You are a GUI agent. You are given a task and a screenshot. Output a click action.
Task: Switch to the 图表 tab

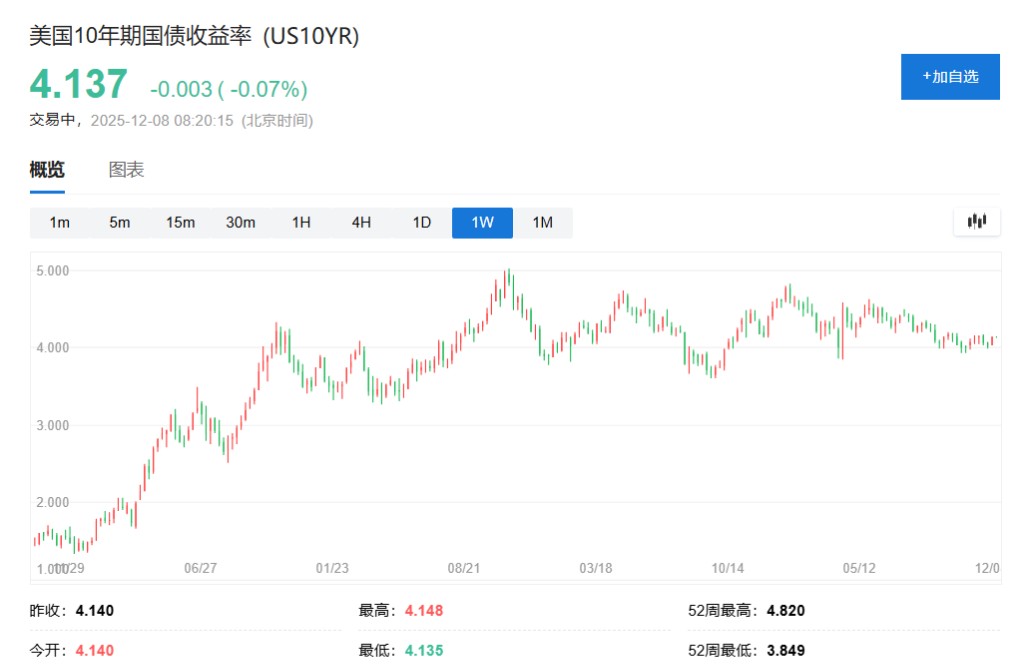click(x=126, y=170)
